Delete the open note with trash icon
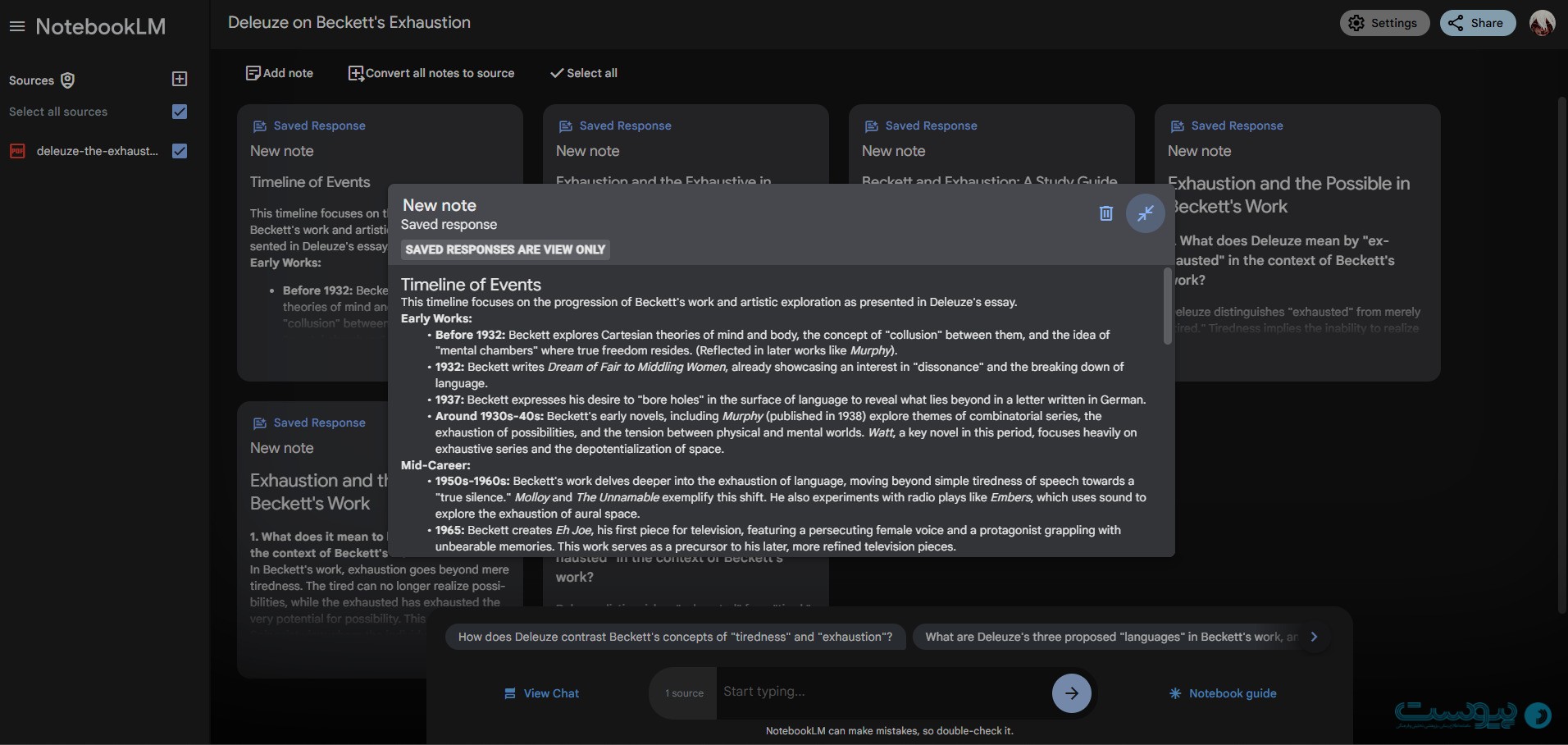This screenshot has height=745, width=1568. (1105, 213)
